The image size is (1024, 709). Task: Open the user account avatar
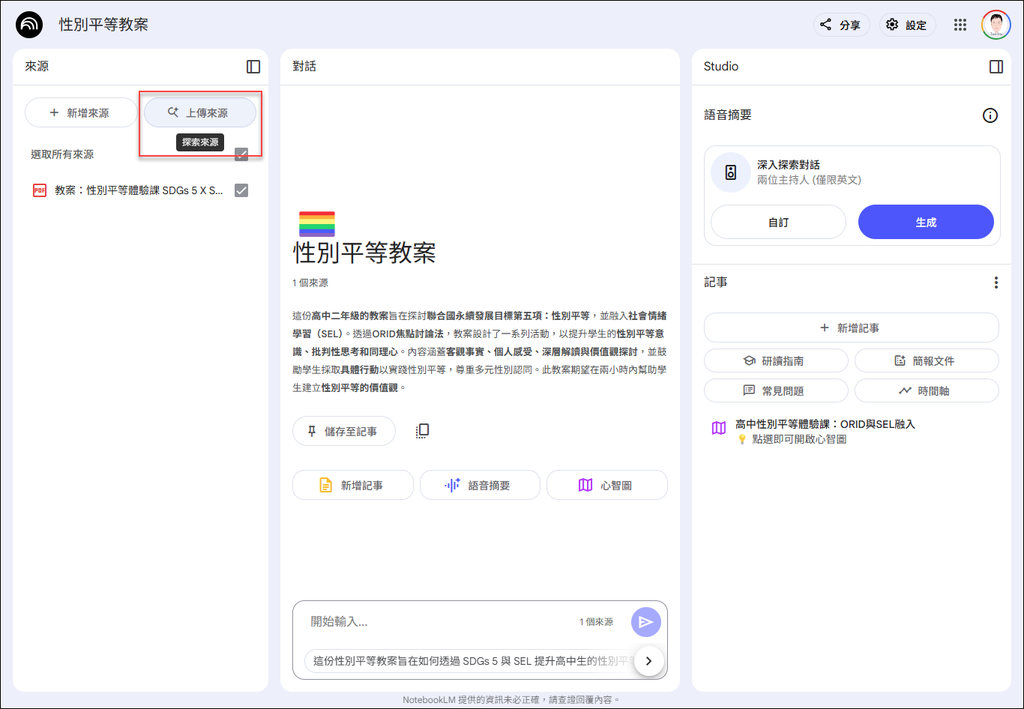pyautogui.click(x=996, y=25)
